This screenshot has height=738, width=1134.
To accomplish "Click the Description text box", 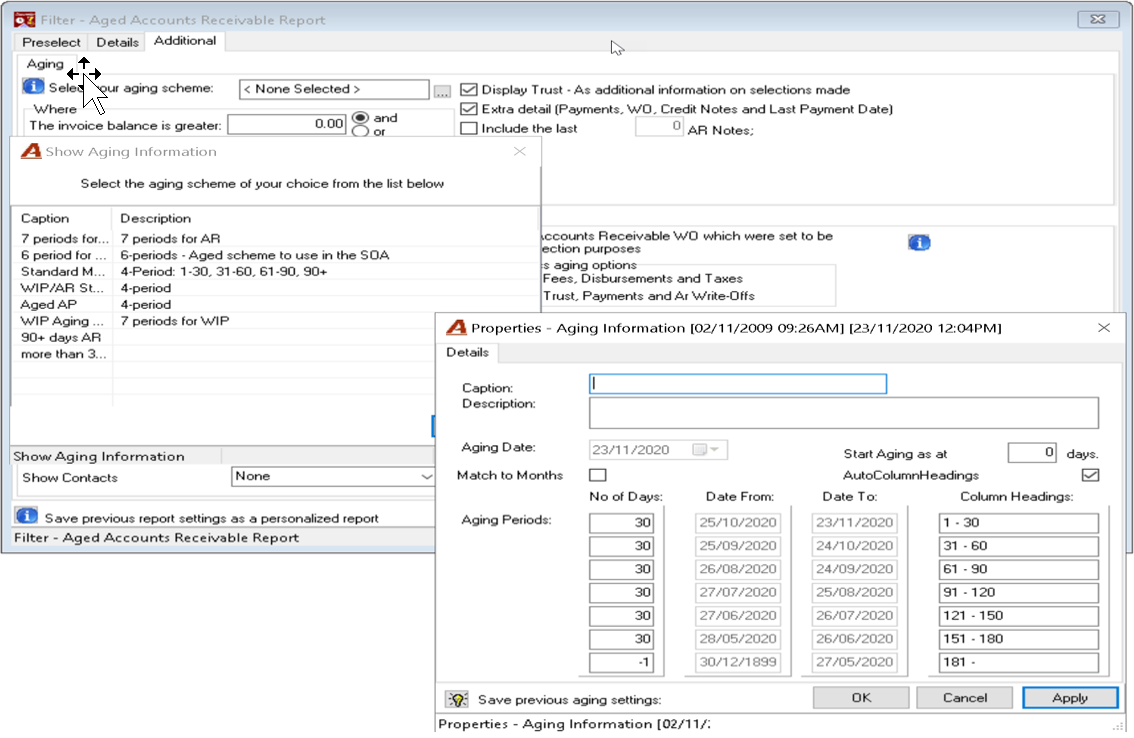I will 843,412.
